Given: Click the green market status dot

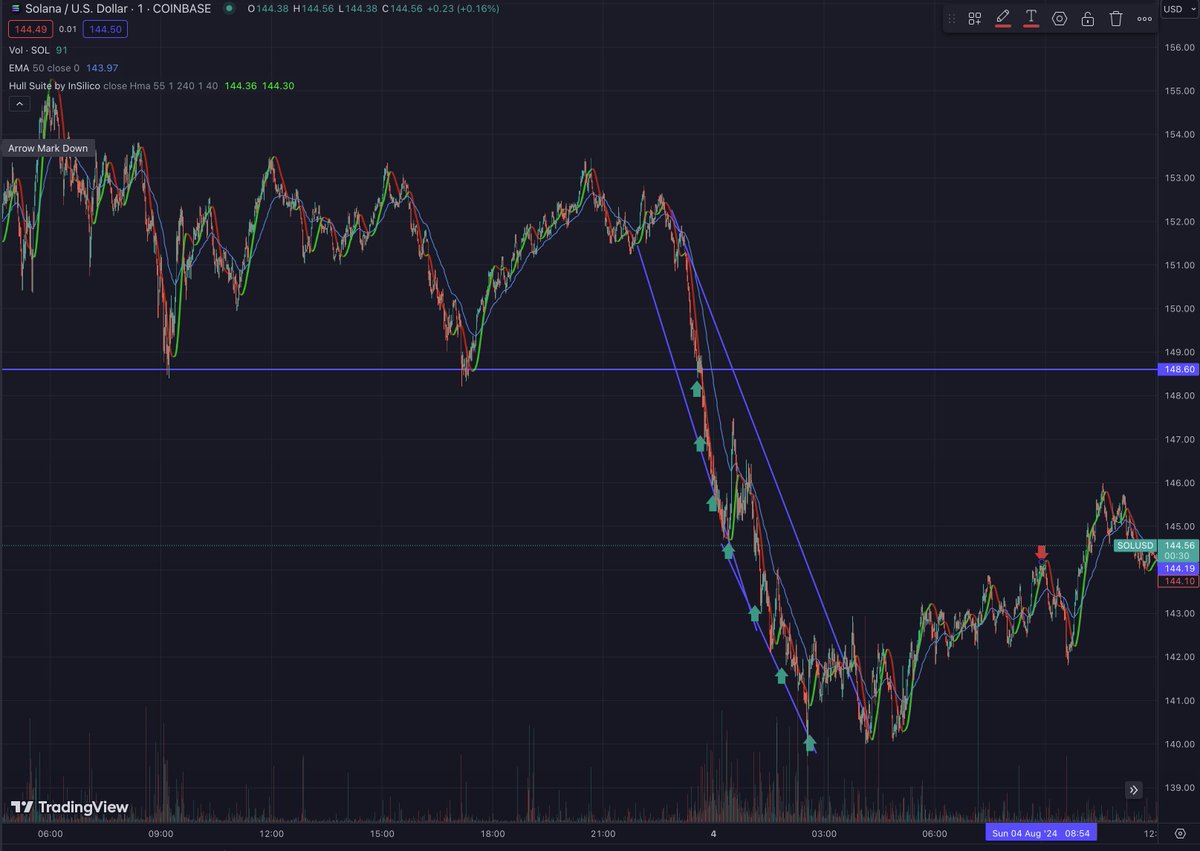Looking at the screenshot, I should [x=230, y=8].
